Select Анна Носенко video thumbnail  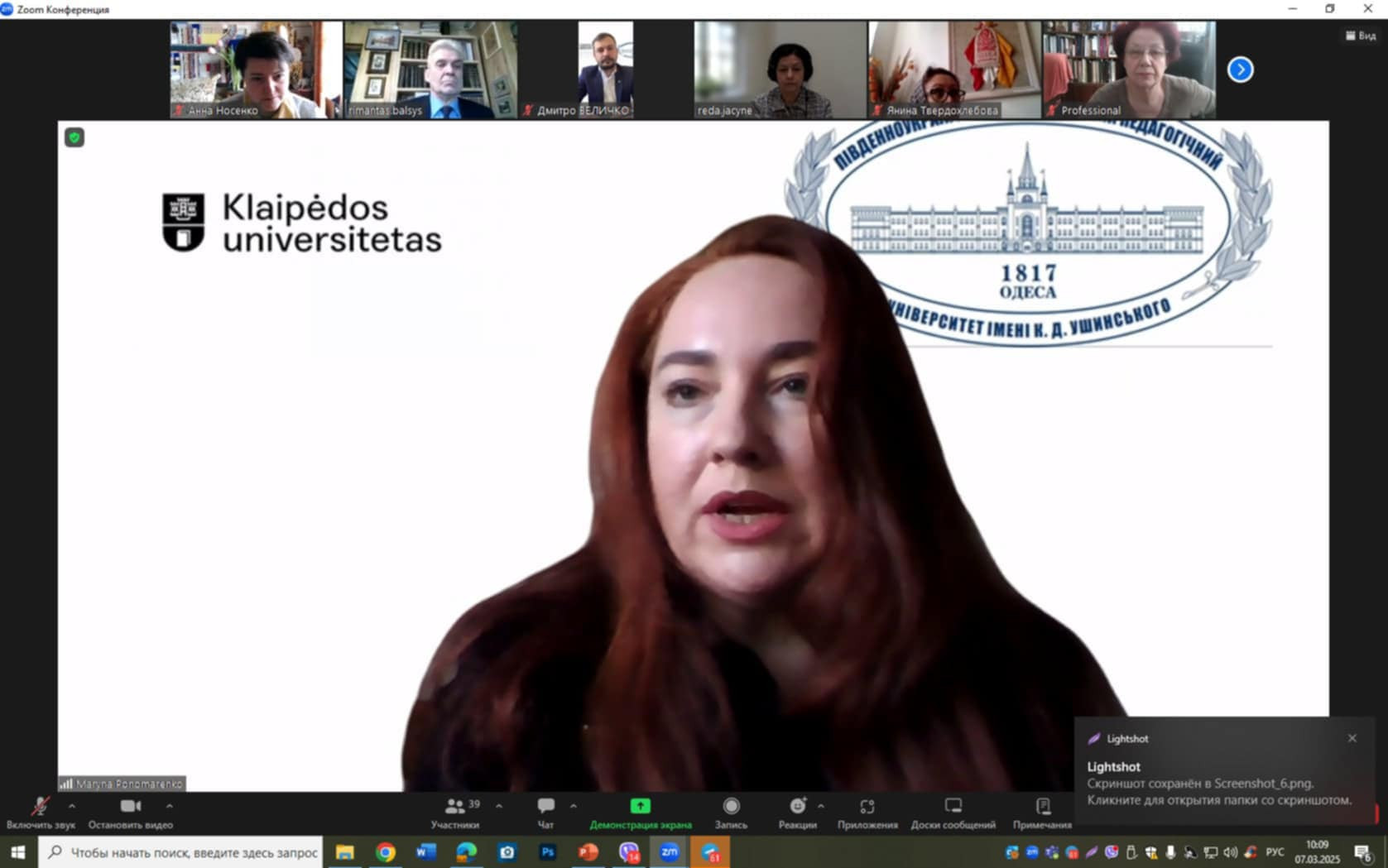pyautogui.click(x=256, y=70)
